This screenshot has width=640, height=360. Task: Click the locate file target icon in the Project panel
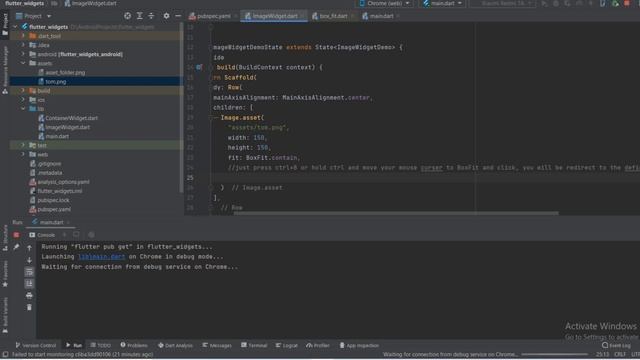click(x=127, y=16)
